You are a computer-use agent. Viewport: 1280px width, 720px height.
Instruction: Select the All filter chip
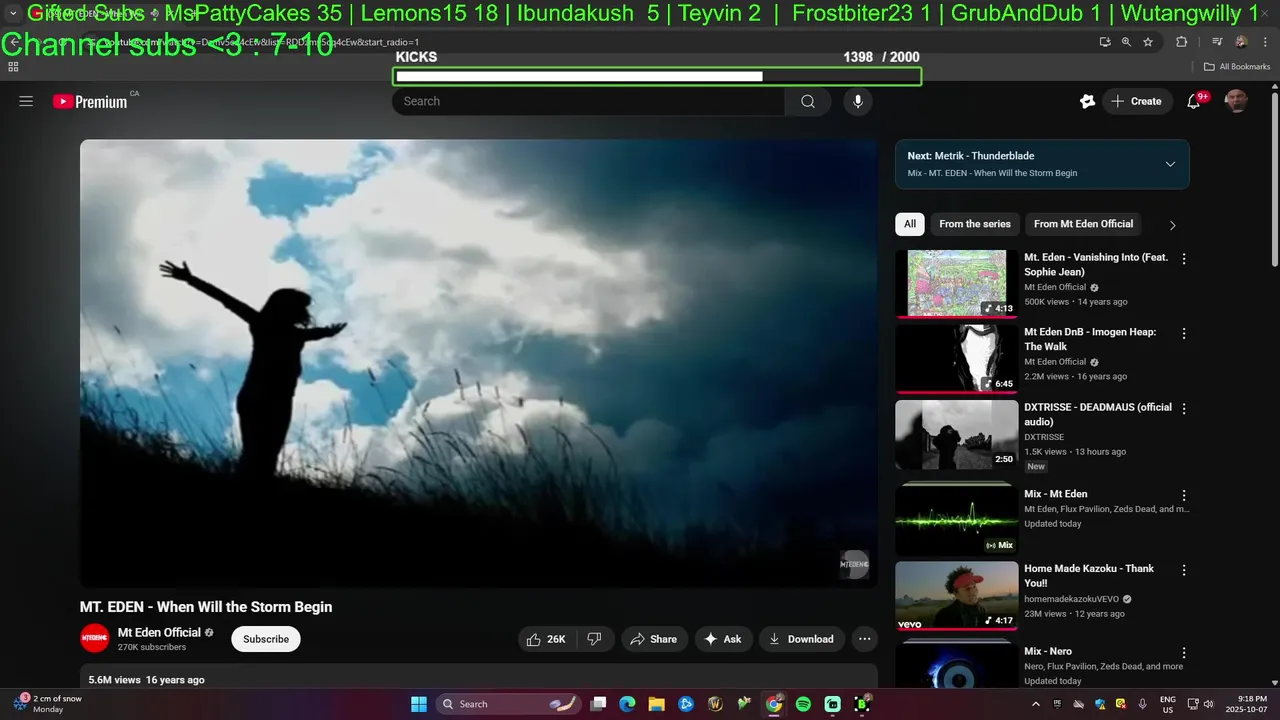(x=910, y=224)
